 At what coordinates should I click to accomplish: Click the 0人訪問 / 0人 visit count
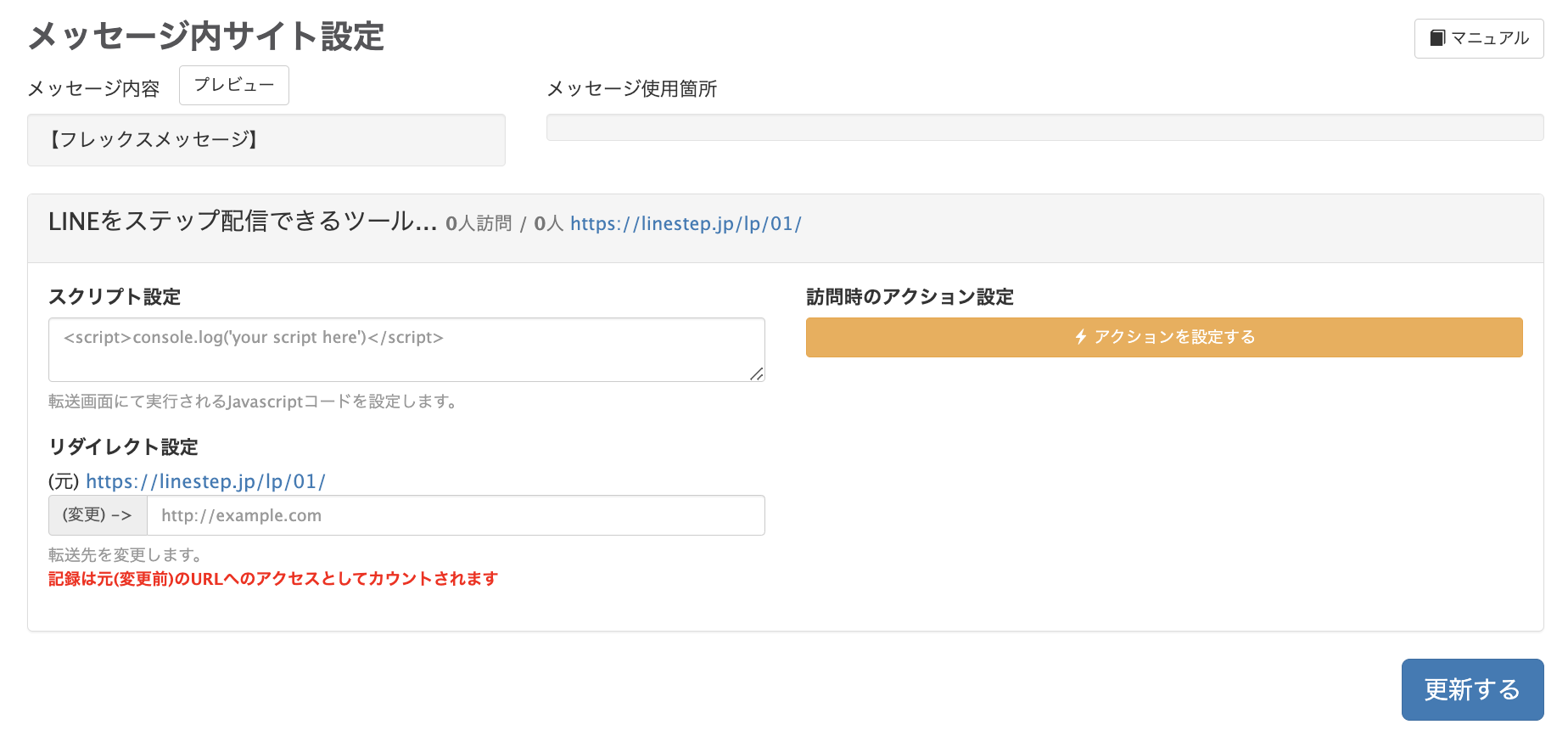(x=505, y=223)
